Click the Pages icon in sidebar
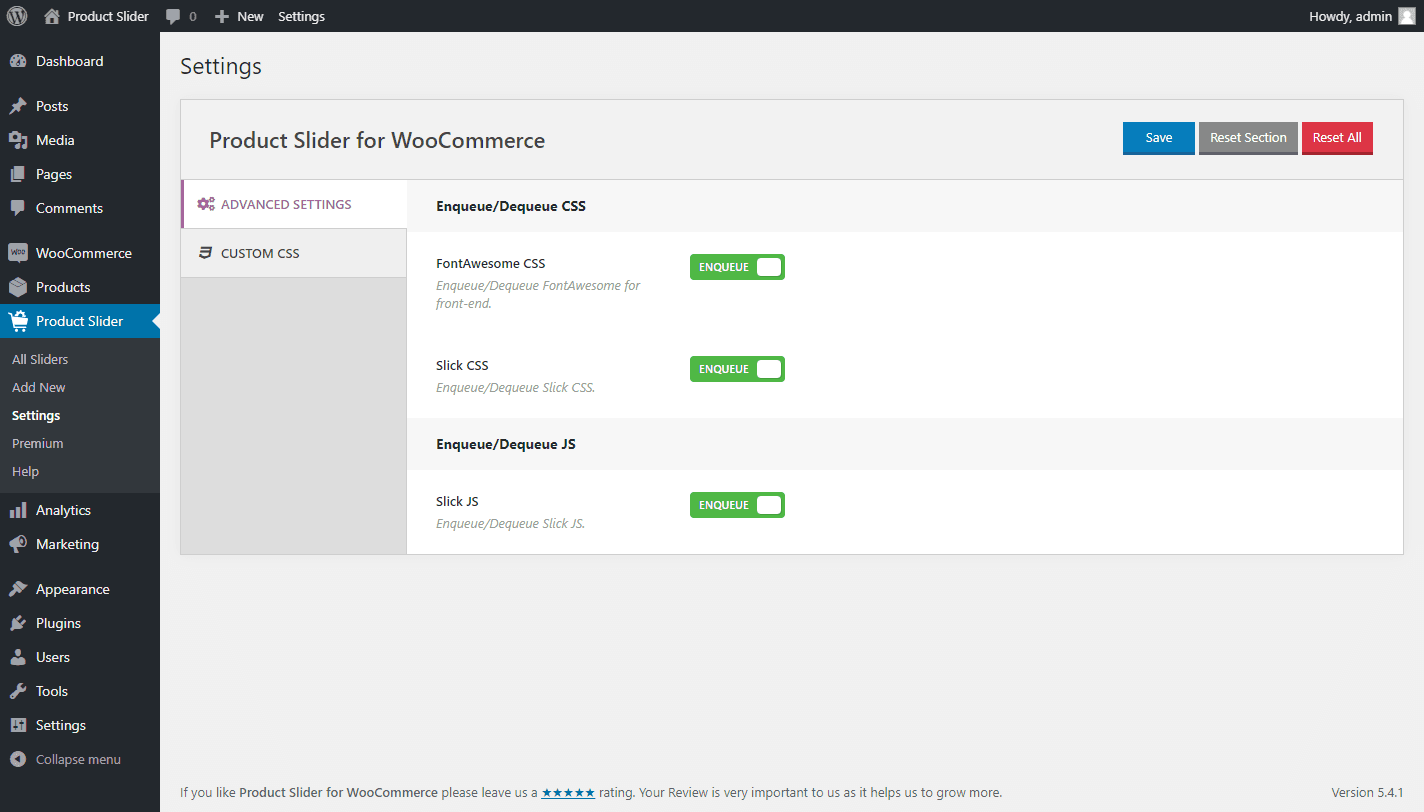This screenshot has height=812, width=1424. pos(18,174)
